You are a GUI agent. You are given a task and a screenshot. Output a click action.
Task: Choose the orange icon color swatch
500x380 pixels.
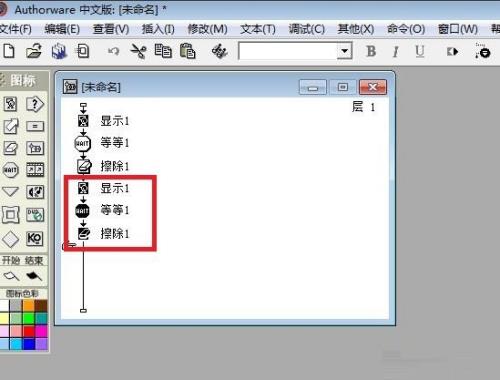[29, 305]
